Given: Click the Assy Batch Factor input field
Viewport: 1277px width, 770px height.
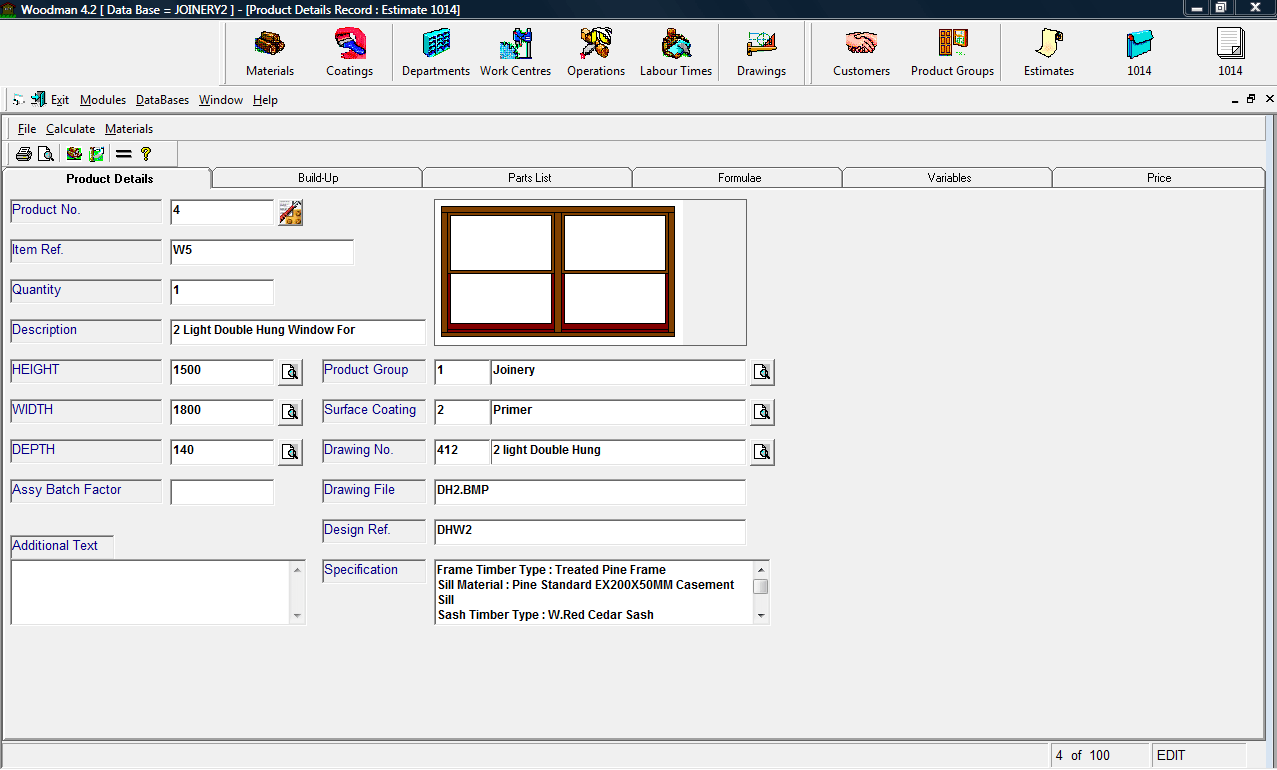Looking at the screenshot, I should coord(222,492).
